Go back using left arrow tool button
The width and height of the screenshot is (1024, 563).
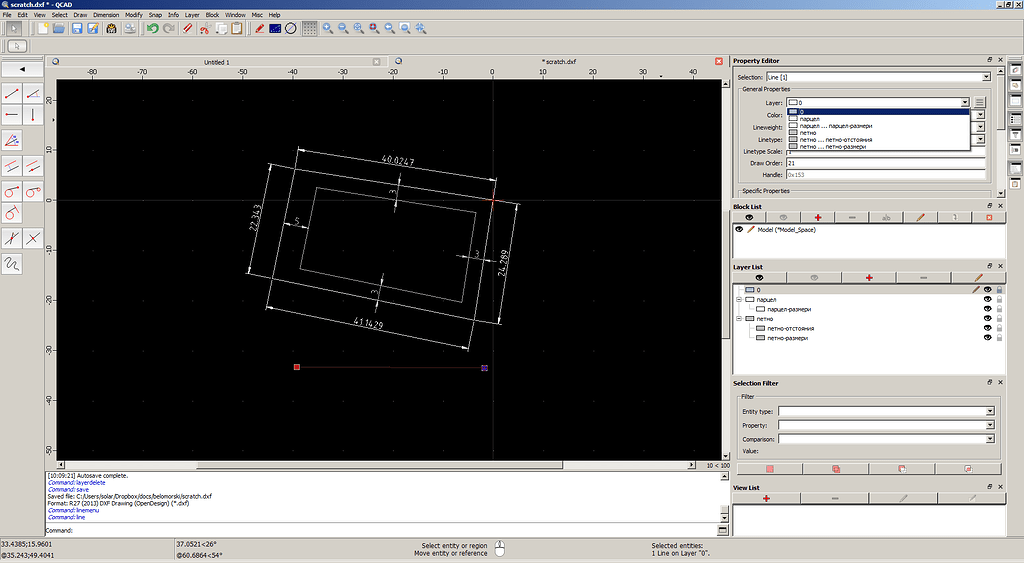tap(22, 69)
